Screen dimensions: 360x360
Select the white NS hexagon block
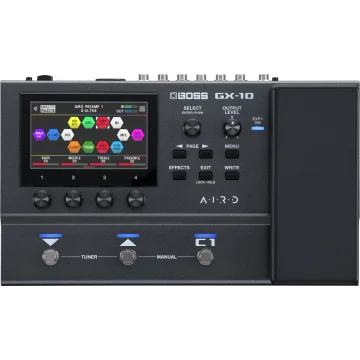117,123
